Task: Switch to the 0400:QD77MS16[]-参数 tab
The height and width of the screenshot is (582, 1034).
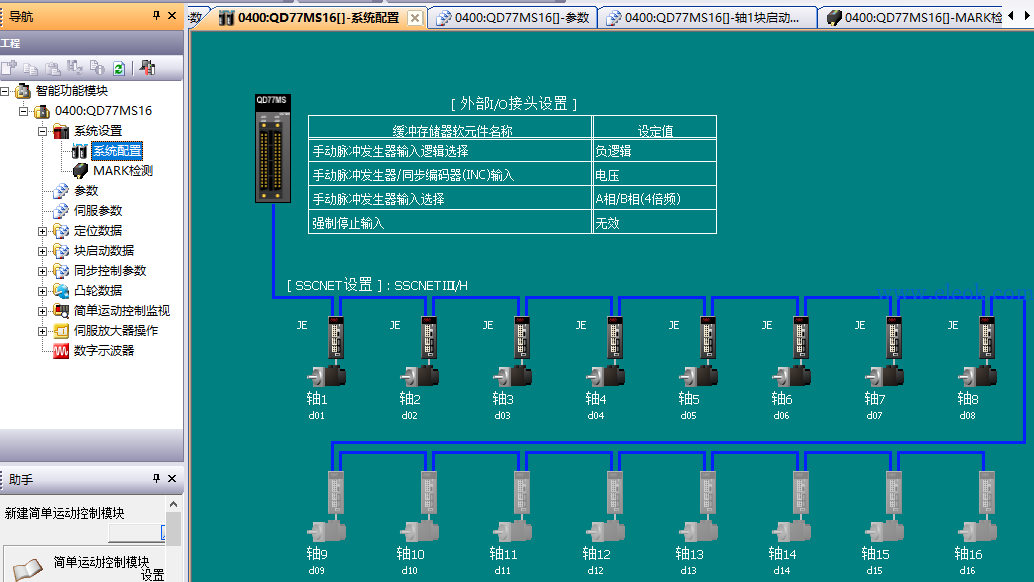Action: tap(513, 18)
